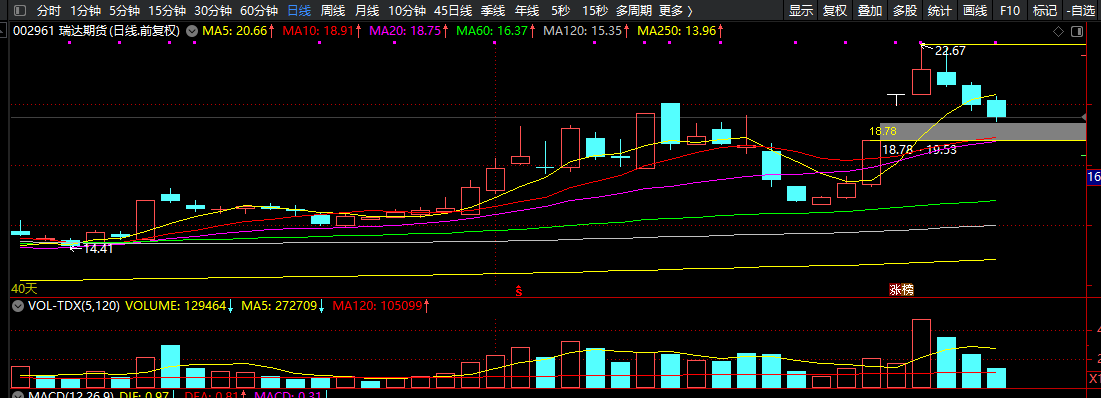Click the 22.67 high price arrow marker
Image resolution: width=1101 pixels, height=398 pixels.
[944, 51]
